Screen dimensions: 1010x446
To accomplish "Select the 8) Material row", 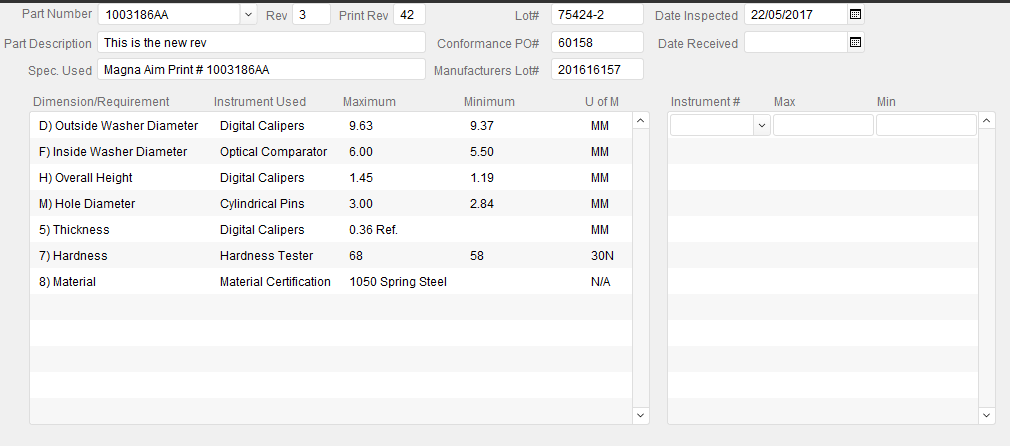I will pos(331,282).
